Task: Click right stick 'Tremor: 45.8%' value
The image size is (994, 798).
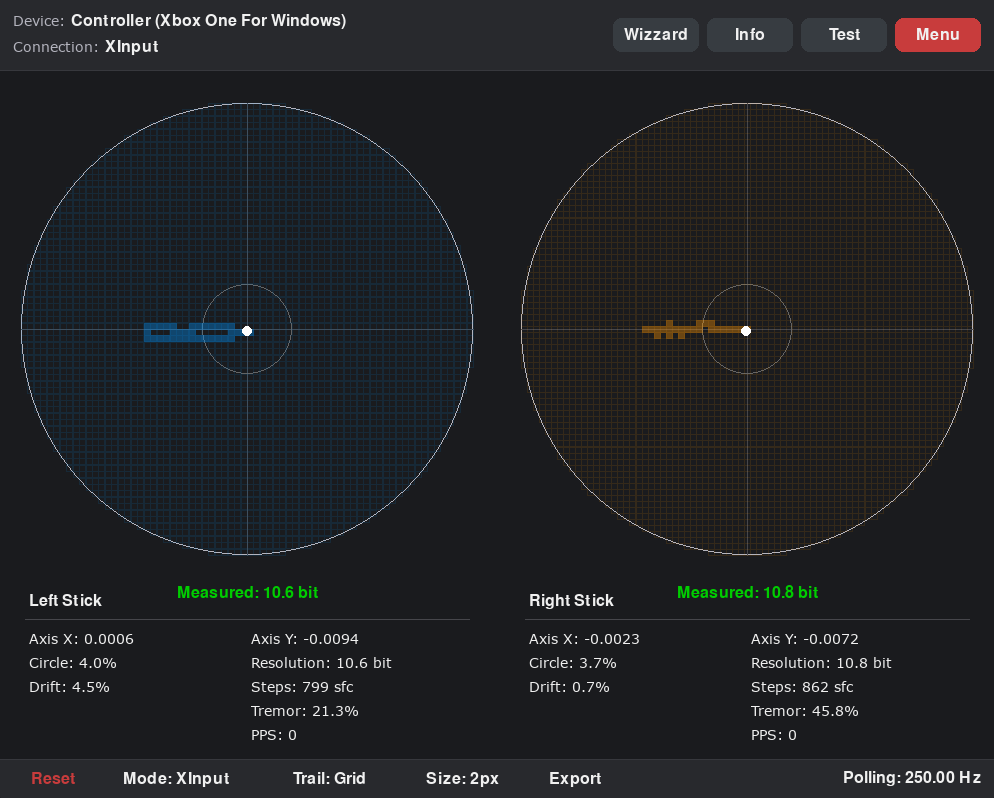Action: [805, 711]
